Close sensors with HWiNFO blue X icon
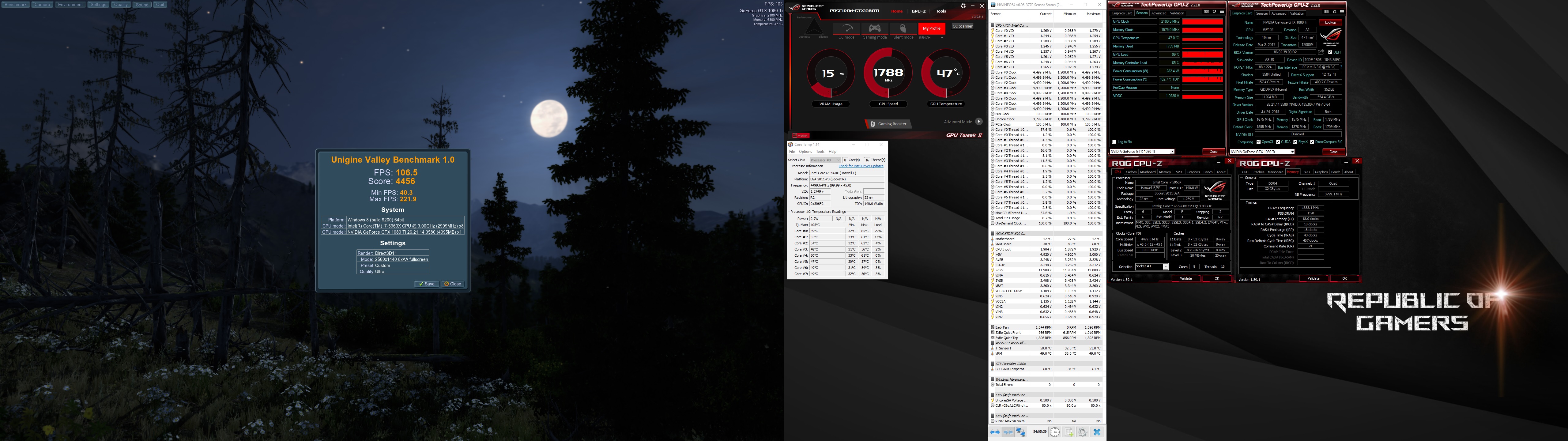The width and height of the screenshot is (1568, 441). 1097,432
